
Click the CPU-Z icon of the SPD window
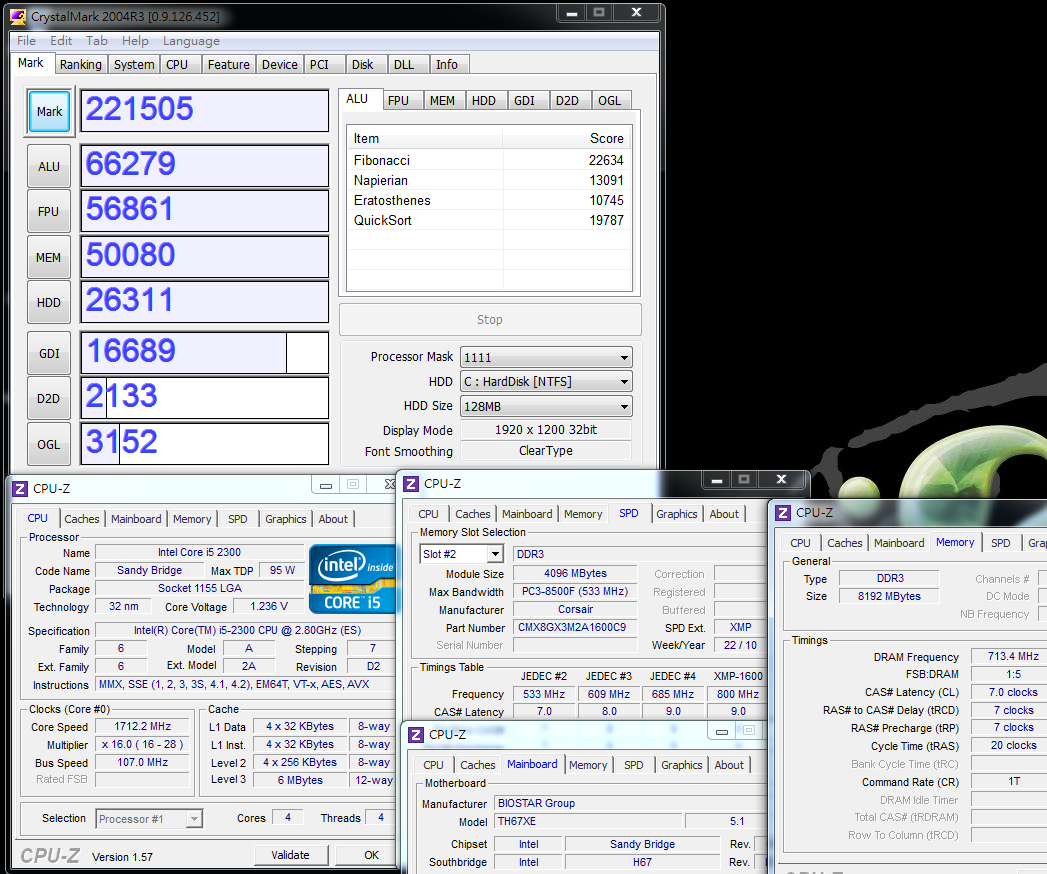411,483
